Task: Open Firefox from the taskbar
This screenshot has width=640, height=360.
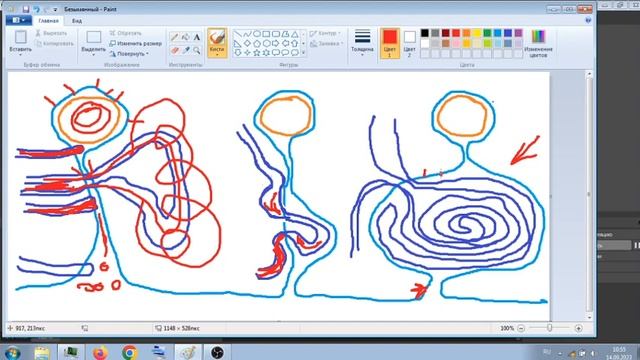Action: coord(100,352)
